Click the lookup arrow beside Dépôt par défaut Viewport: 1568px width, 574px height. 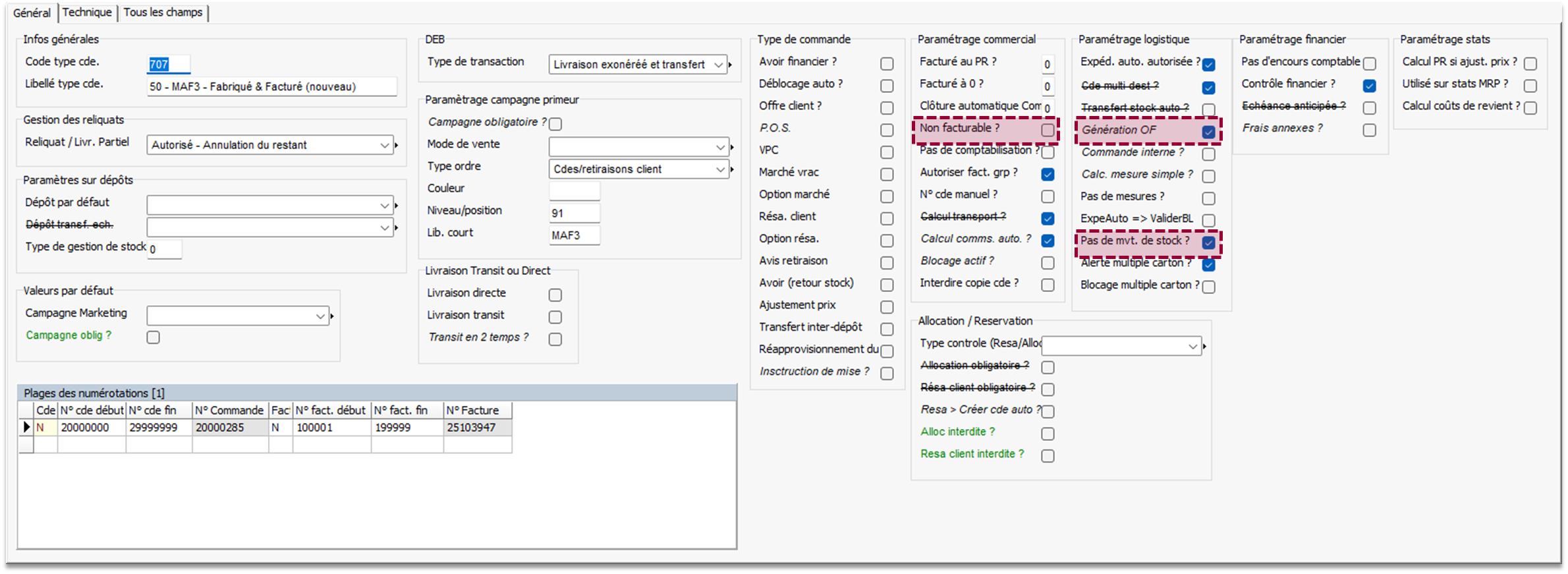(396, 206)
